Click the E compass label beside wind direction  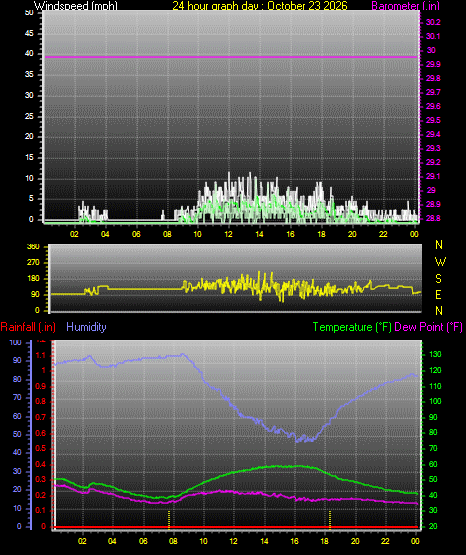pyautogui.click(x=438, y=294)
